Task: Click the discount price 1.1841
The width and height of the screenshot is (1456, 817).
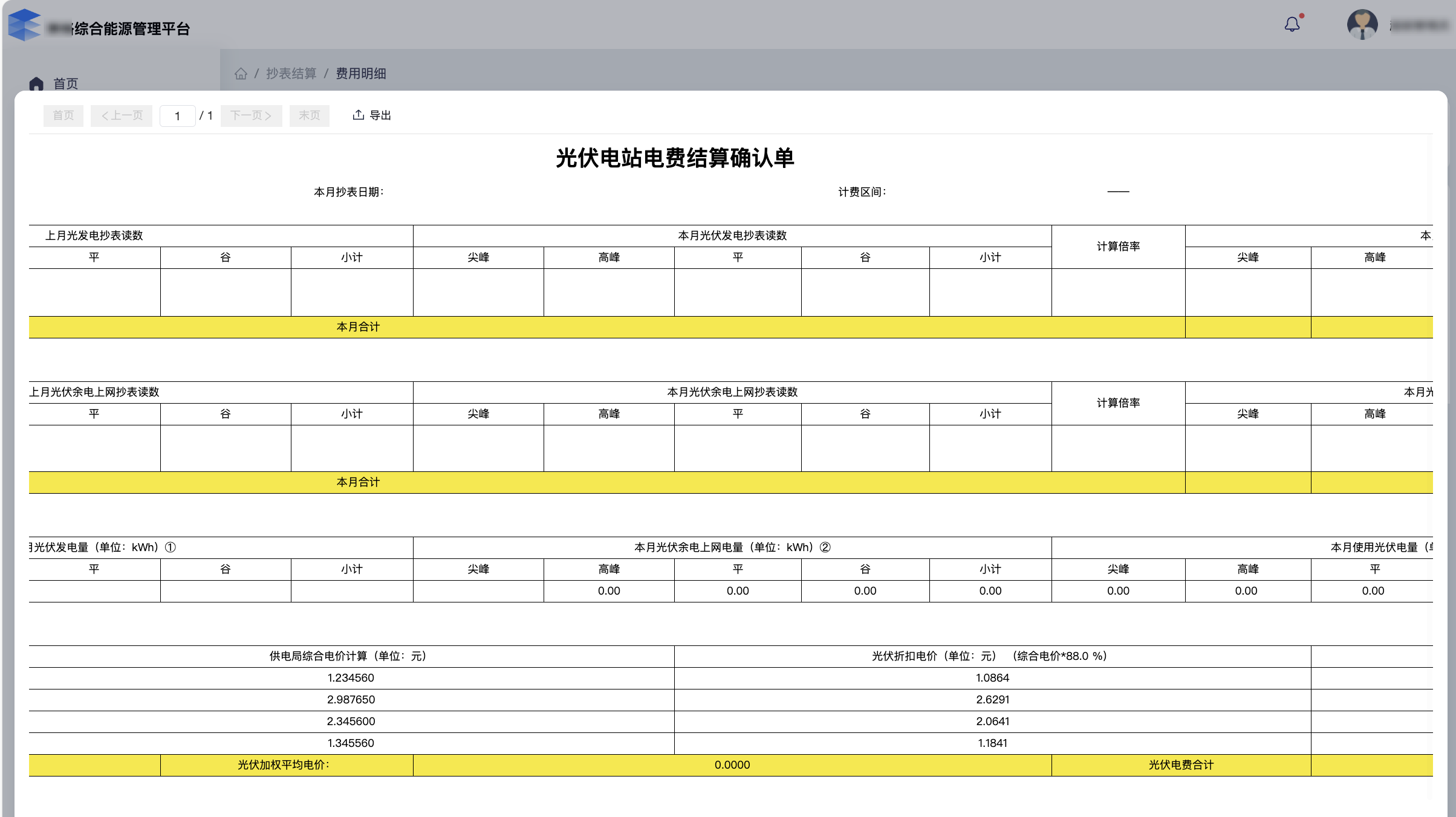Action: click(992, 743)
